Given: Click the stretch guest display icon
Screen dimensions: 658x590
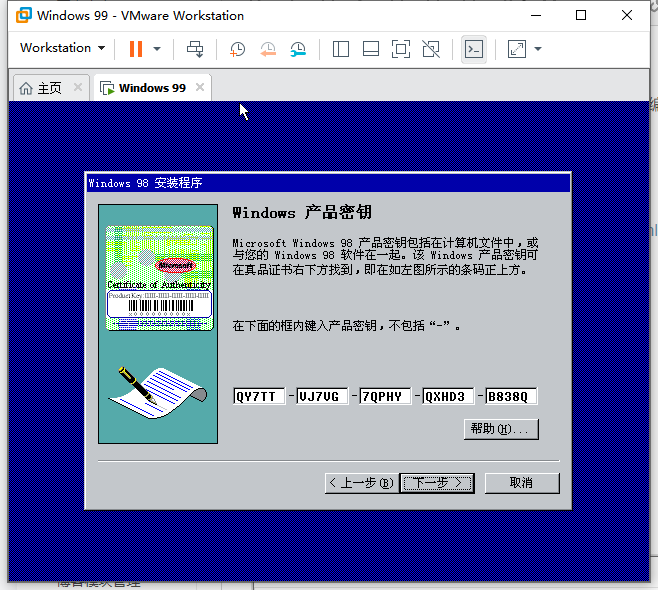Looking at the screenshot, I should click(517, 49).
